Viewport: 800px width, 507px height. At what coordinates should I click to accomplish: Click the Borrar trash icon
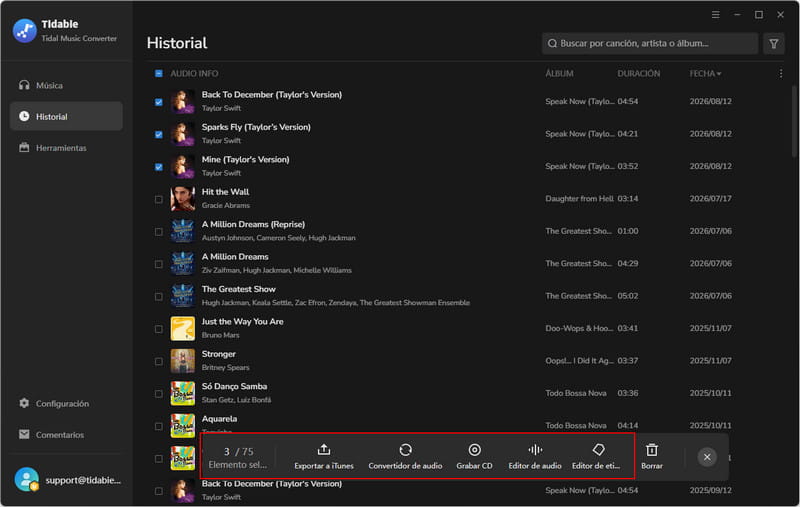click(652, 450)
